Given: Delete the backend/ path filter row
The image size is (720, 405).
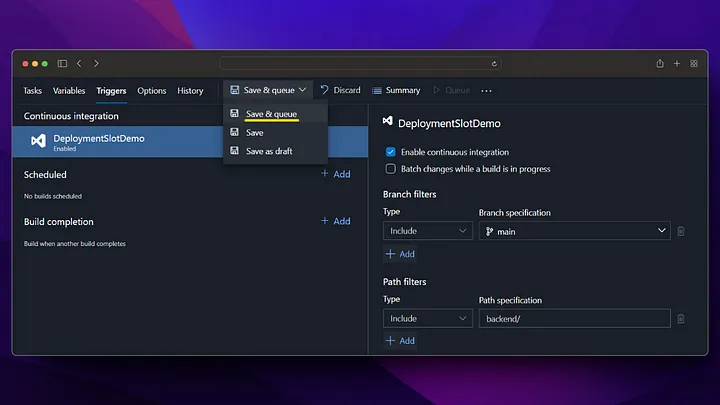Looking at the screenshot, I should (681, 319).
